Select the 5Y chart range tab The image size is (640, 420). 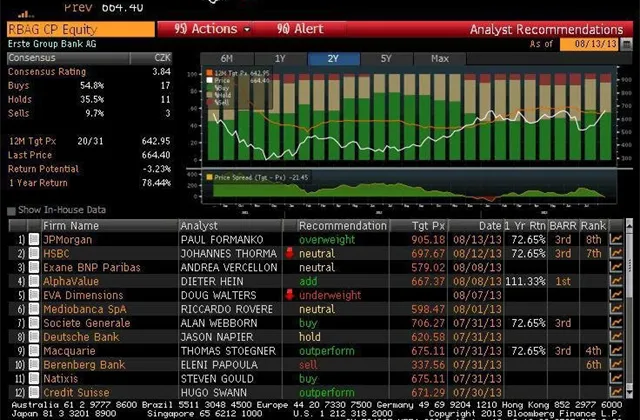coord(386,59)
